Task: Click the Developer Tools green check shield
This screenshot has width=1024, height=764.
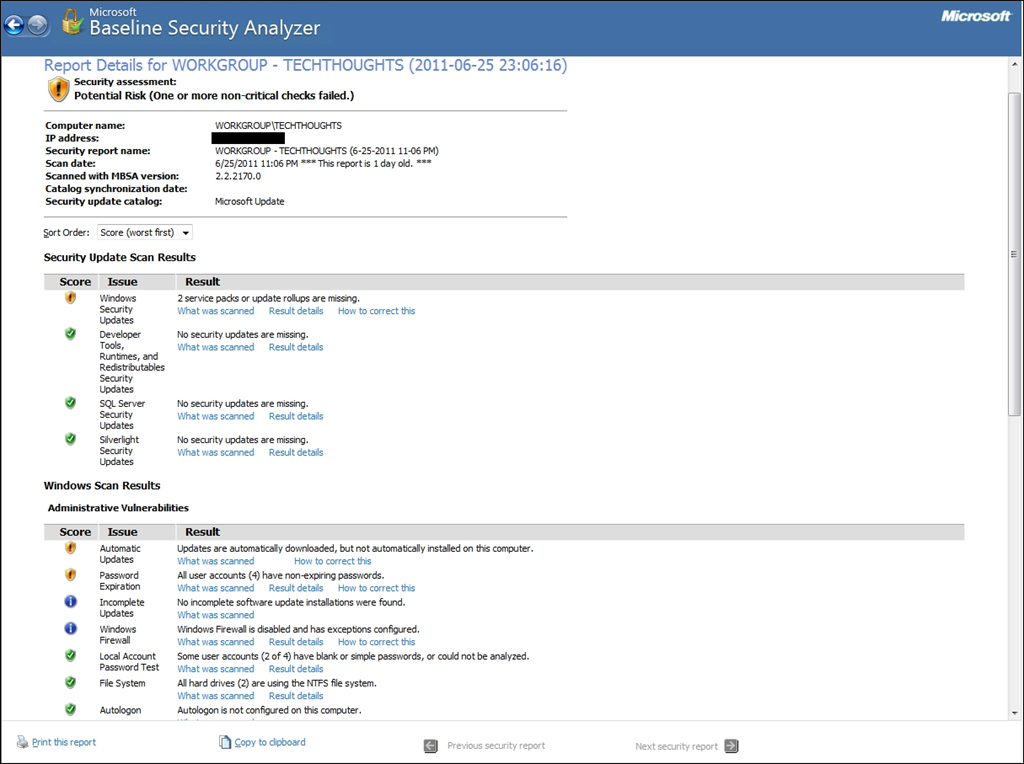Action: click(x=71, y=334)
